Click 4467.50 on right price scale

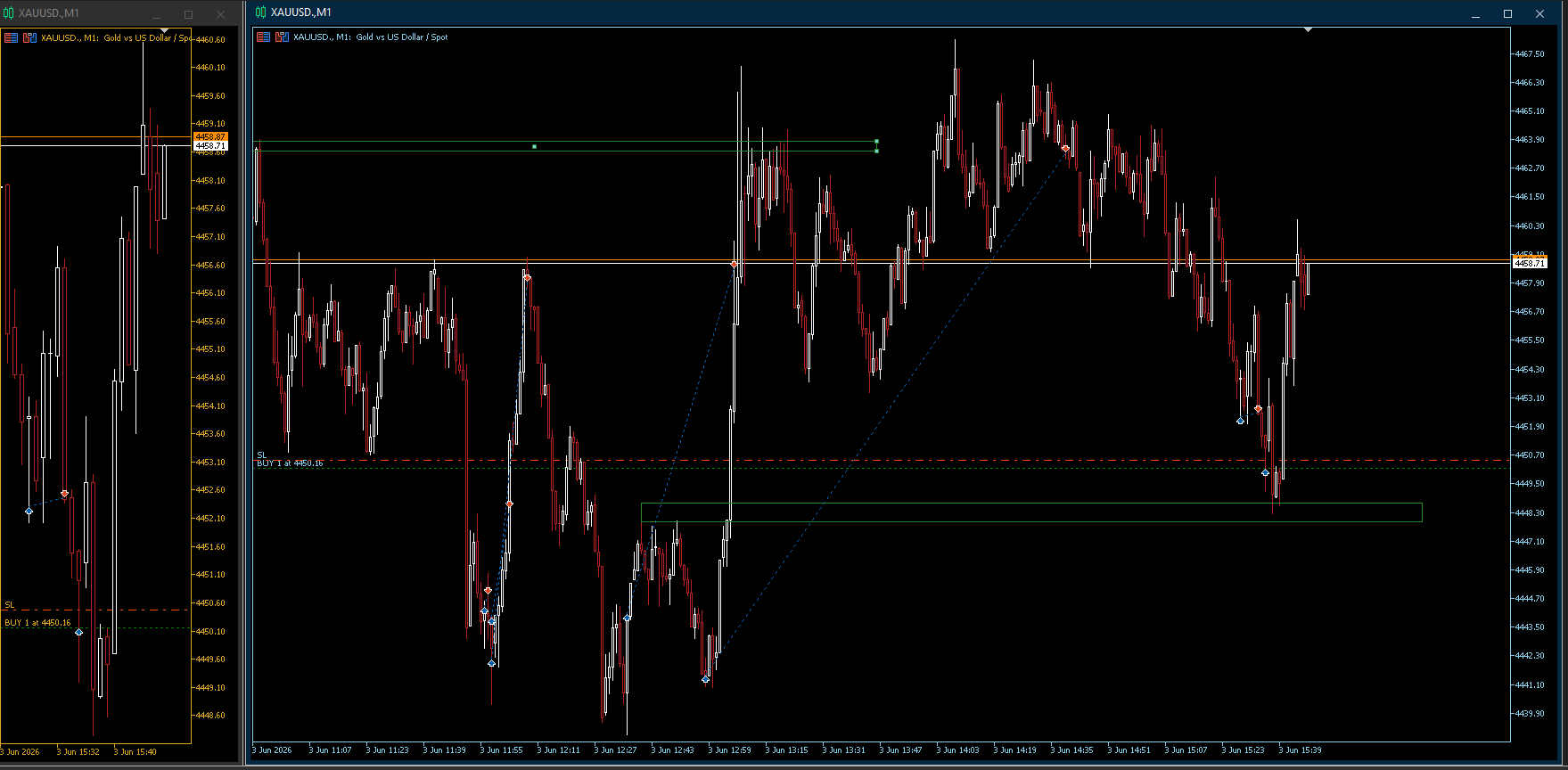(1531, 54)
